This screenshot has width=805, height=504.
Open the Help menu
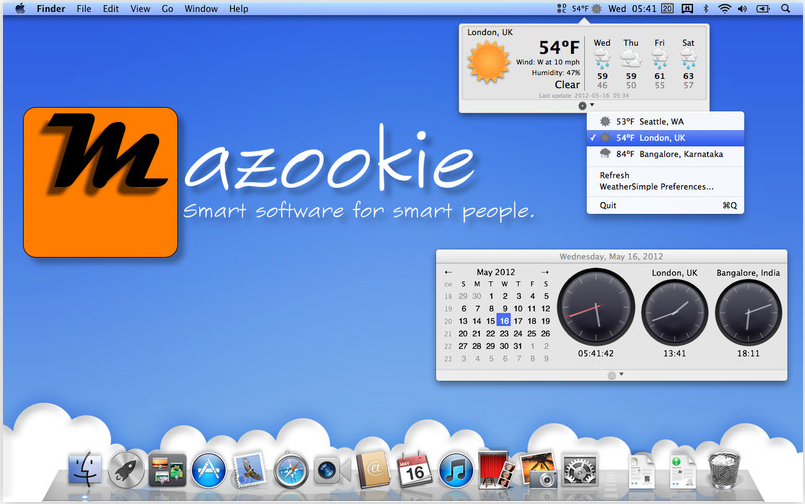[239, 9]
